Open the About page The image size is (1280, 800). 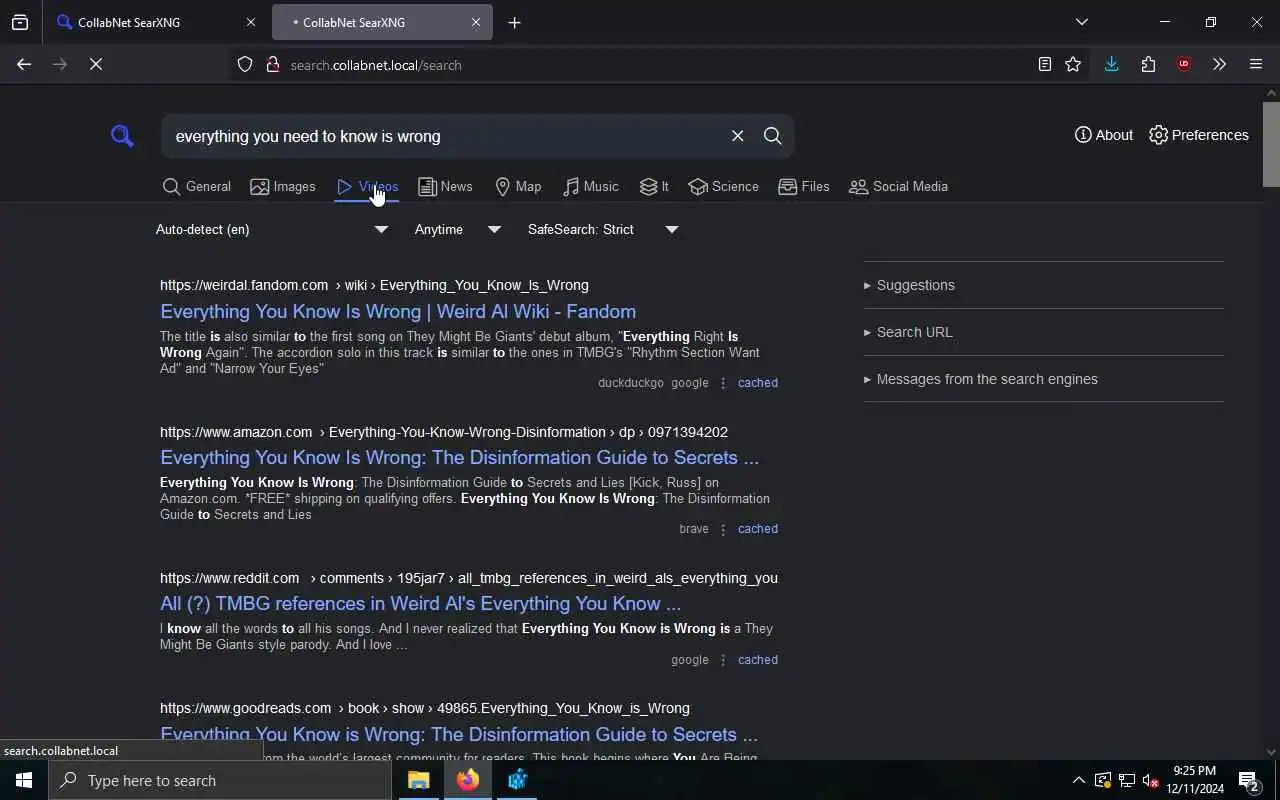pos(1104,135)
